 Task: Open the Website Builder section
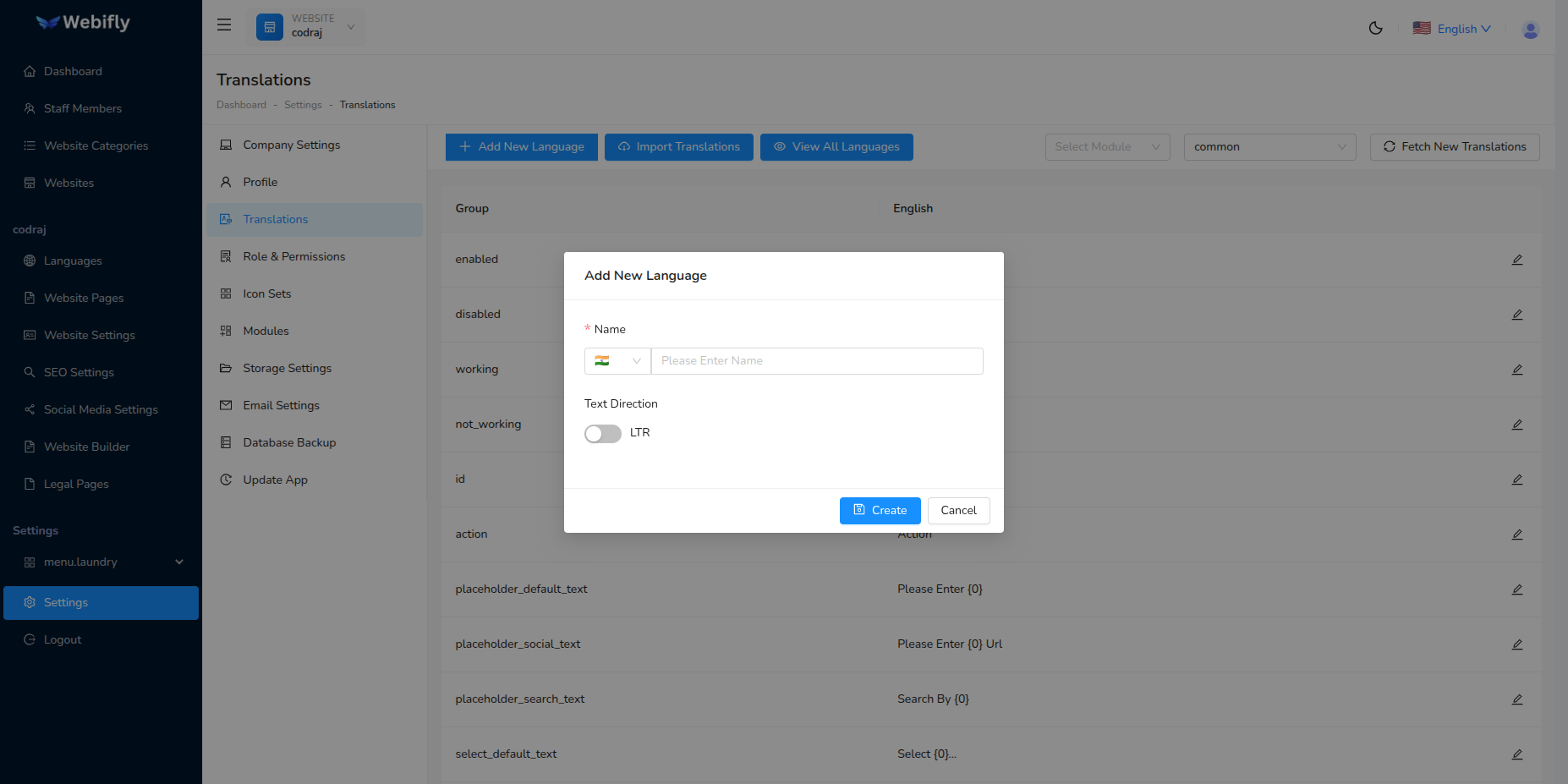click(86, 447)
